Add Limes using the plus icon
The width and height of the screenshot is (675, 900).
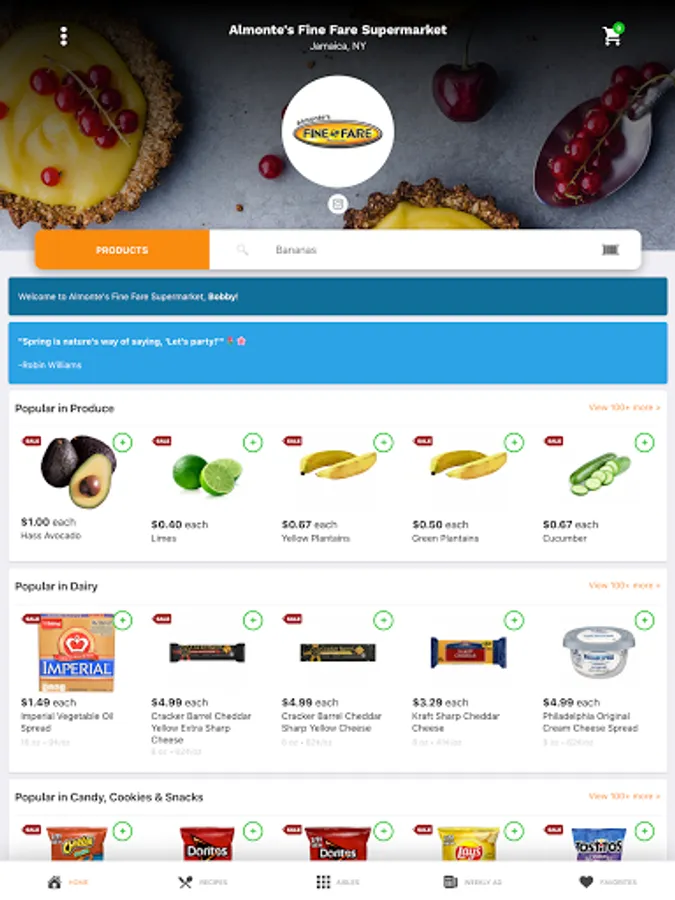point(253,443)
